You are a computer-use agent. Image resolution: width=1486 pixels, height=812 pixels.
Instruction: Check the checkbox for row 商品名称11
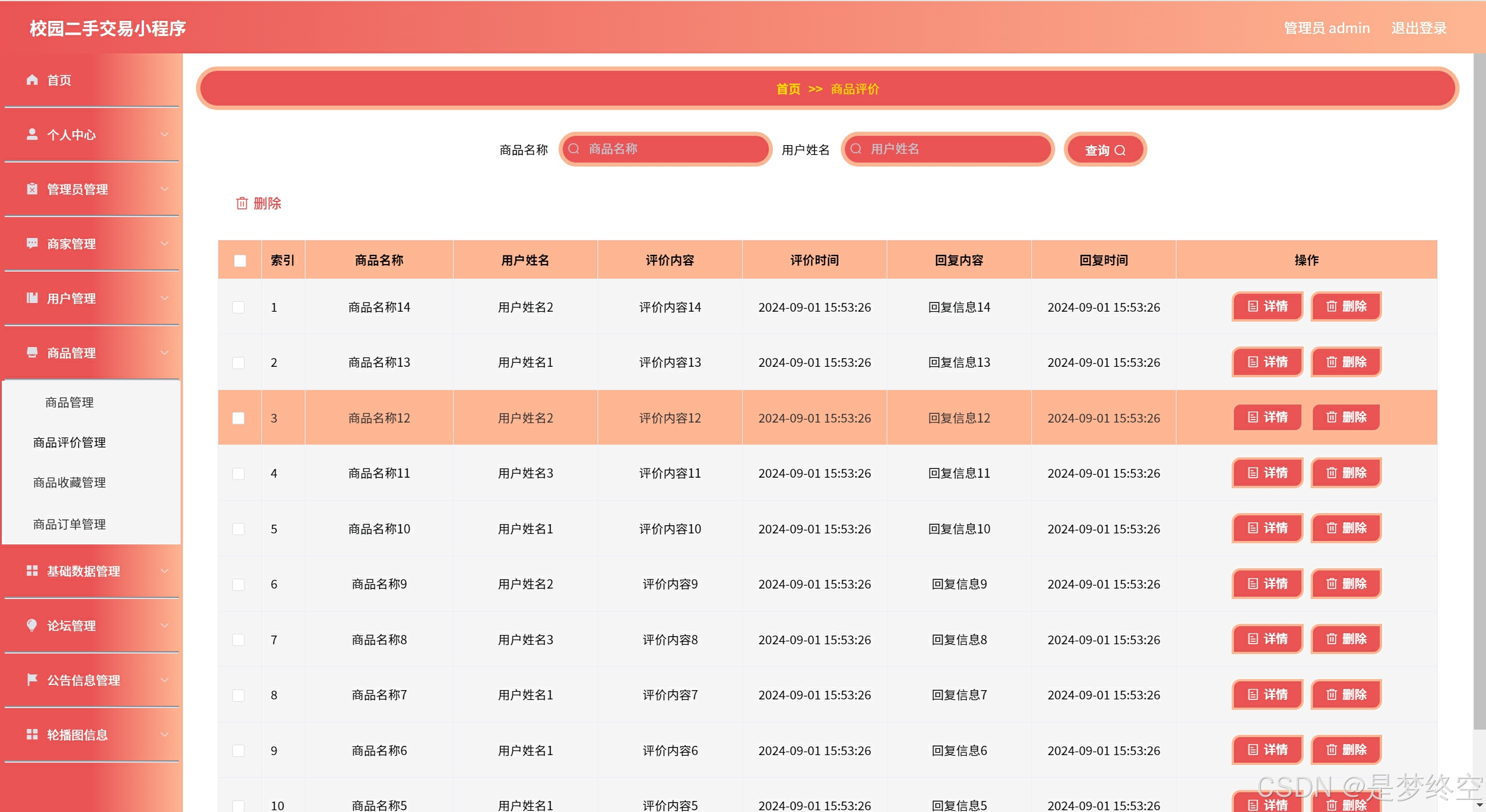pos(239,474)
